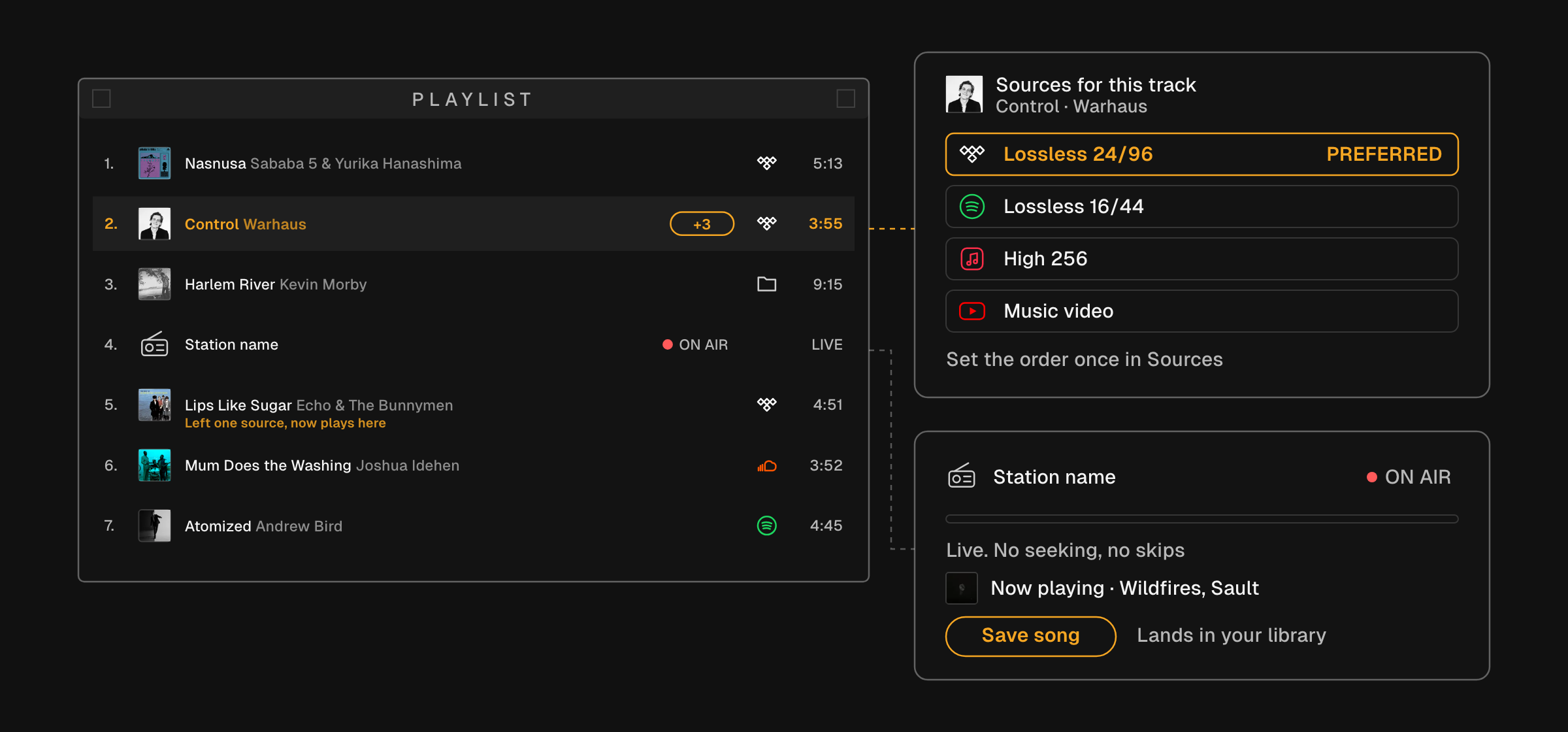Viewport: 1568px width, 732px height.
Task: Click the Spotify icon in the Lossless 16/44 source
Action: pos(972,207)
